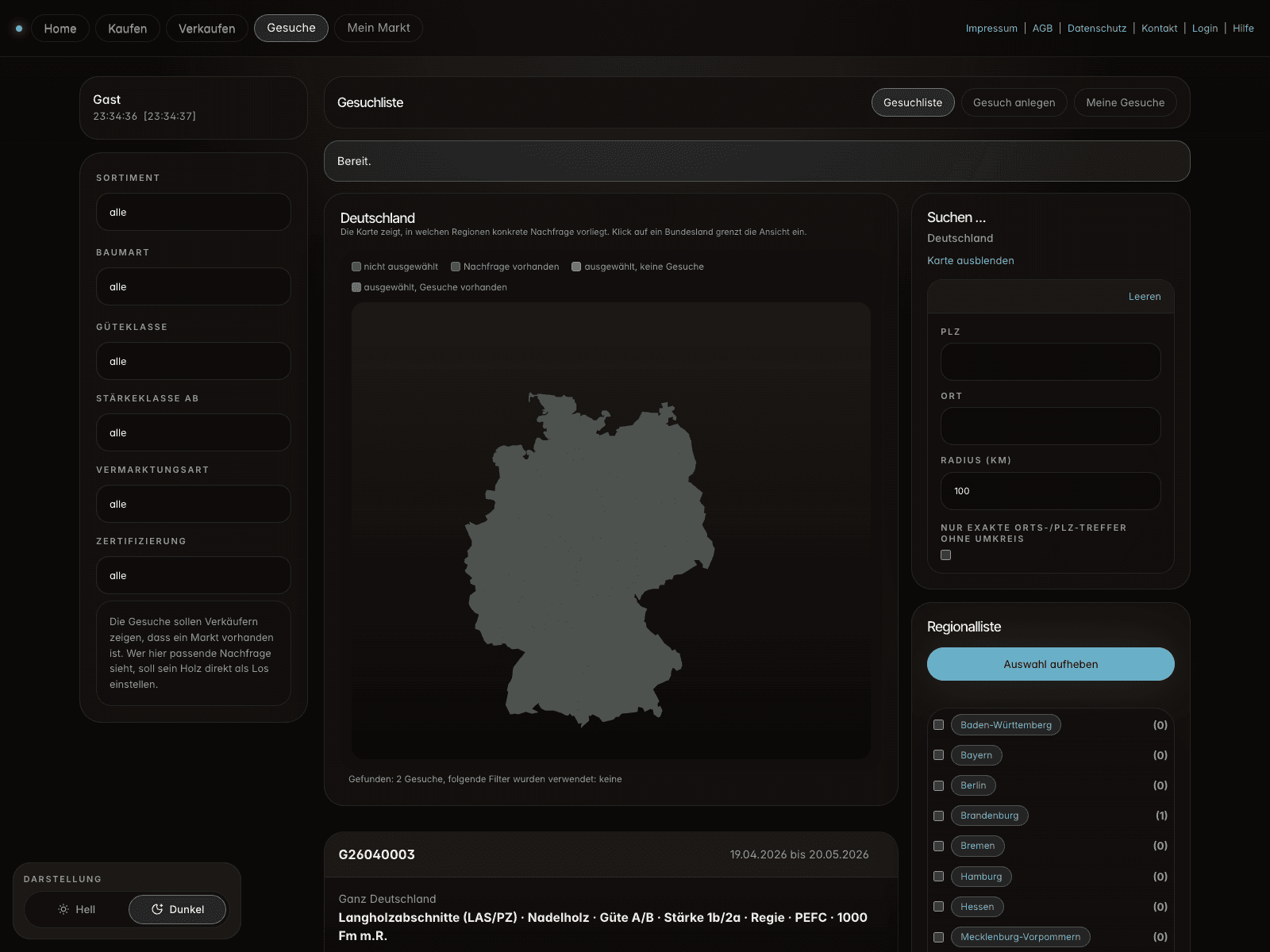Click into the PLZ input field

click(x=1051, y=362)
